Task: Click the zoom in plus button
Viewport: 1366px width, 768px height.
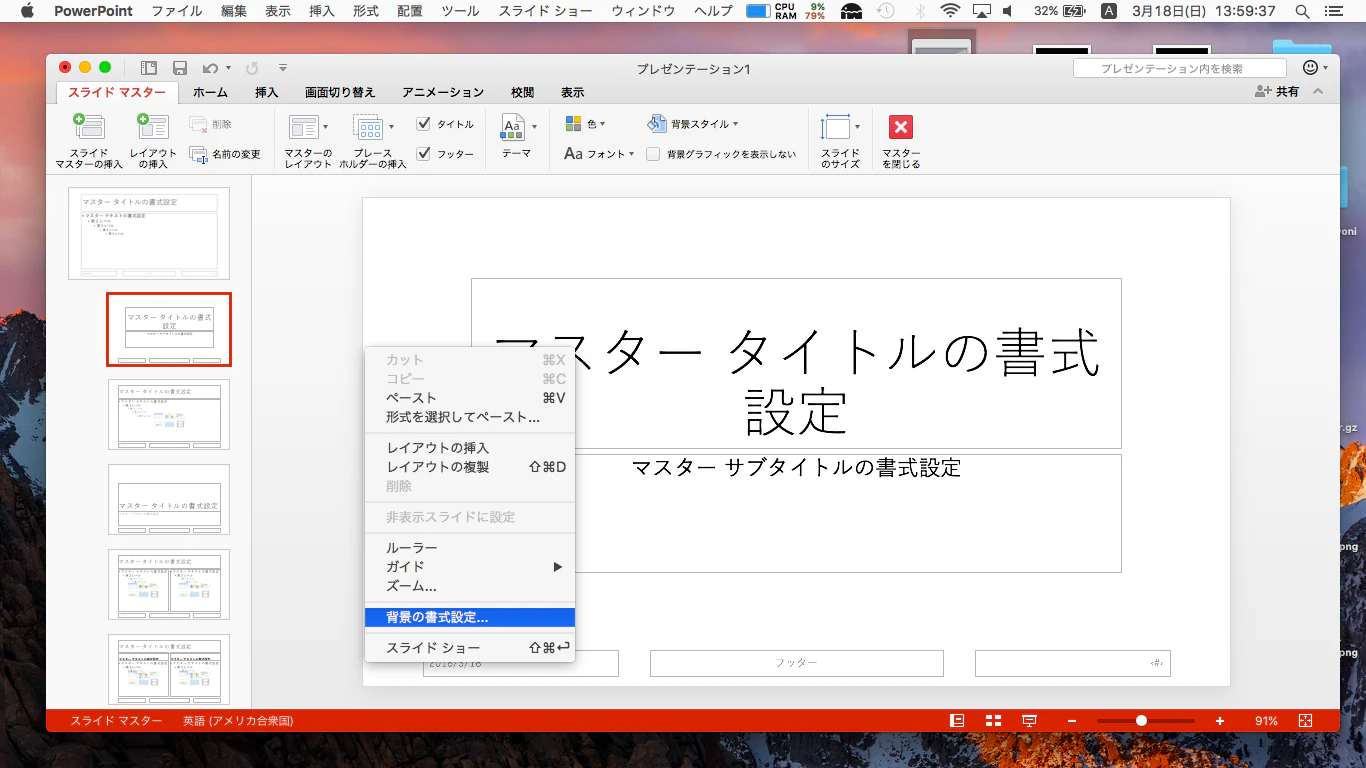Action: pos(1220,721)
